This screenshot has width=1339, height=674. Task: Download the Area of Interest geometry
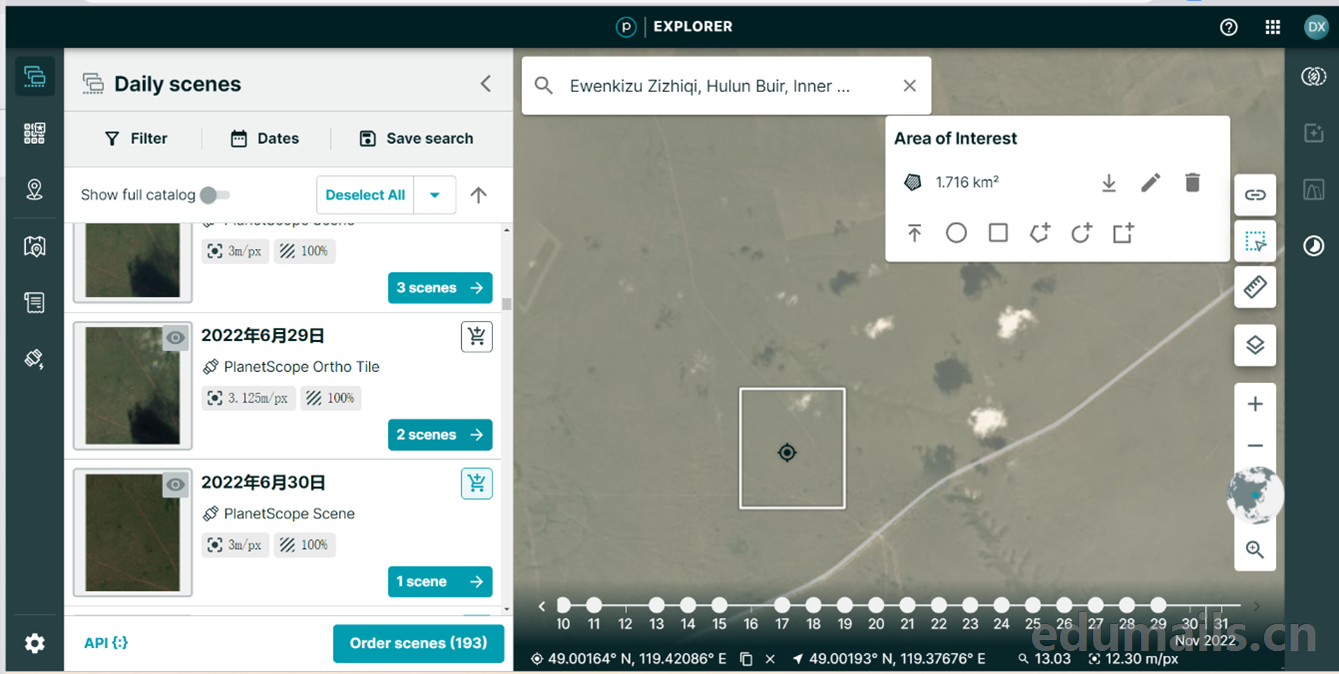pos(1108,183)
